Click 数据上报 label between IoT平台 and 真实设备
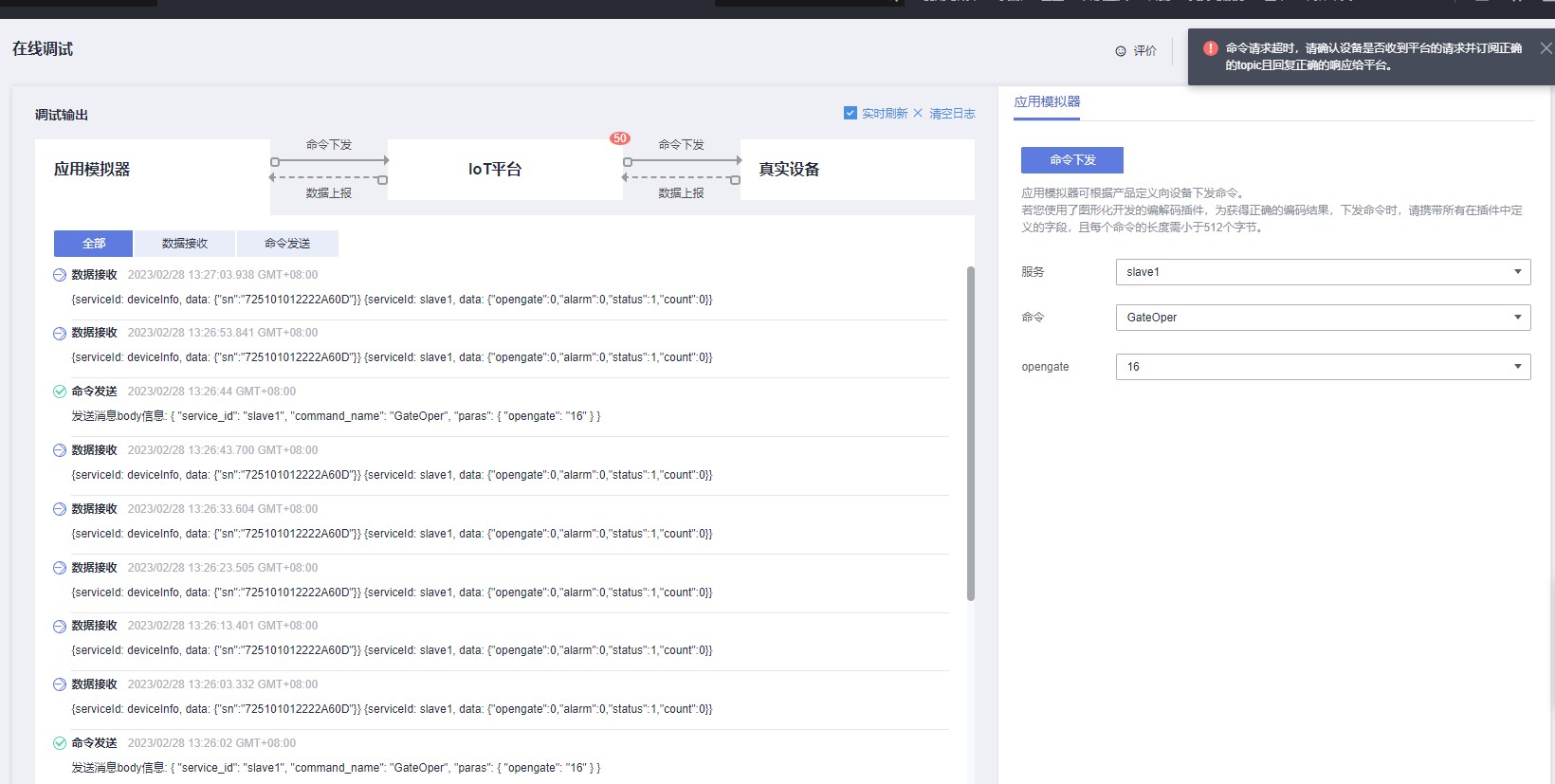 [682, 193]
